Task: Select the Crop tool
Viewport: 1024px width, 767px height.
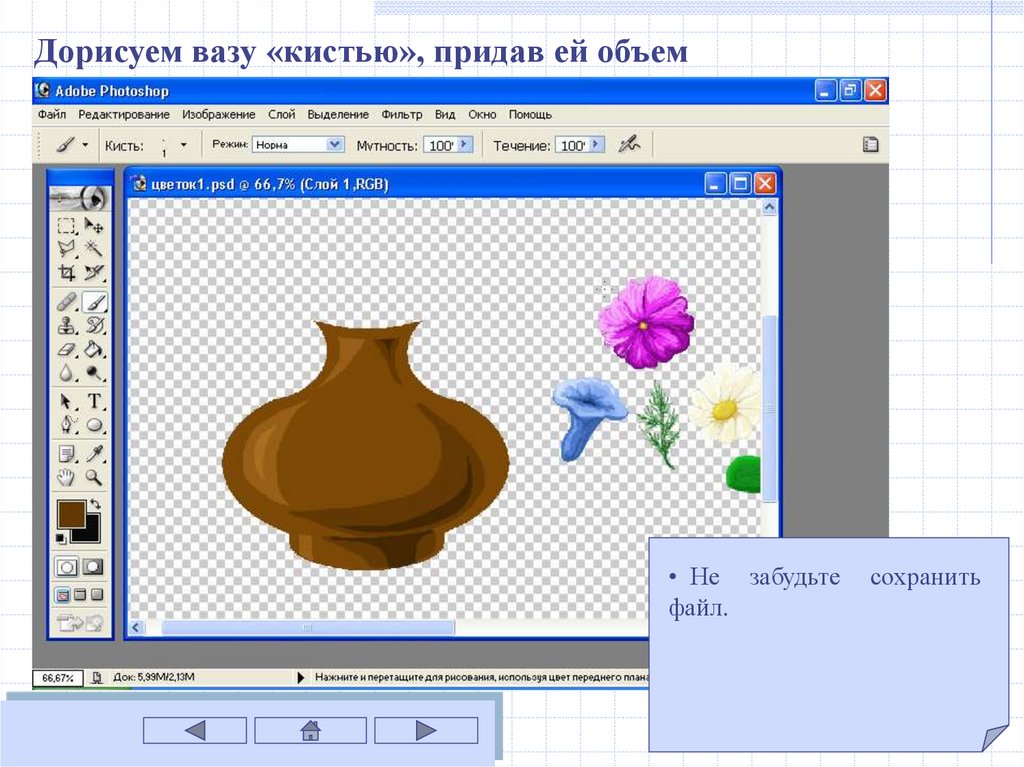Action: coord(66,272)
